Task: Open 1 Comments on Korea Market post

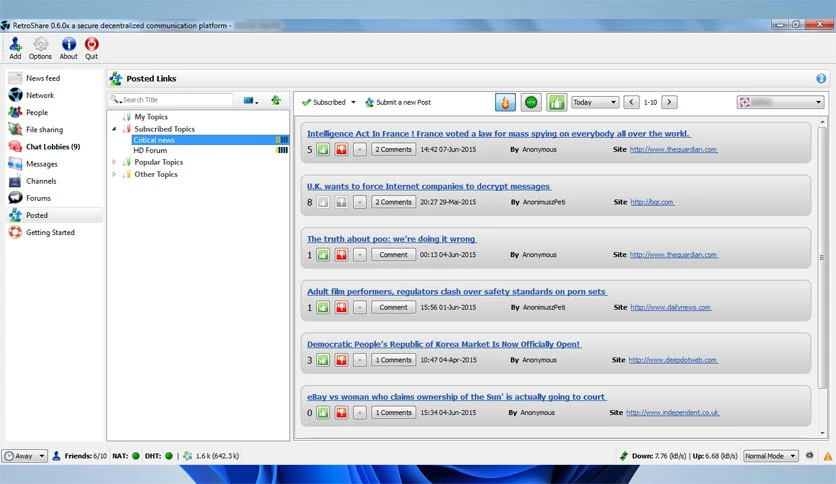Action: click(x=393, y=360)
